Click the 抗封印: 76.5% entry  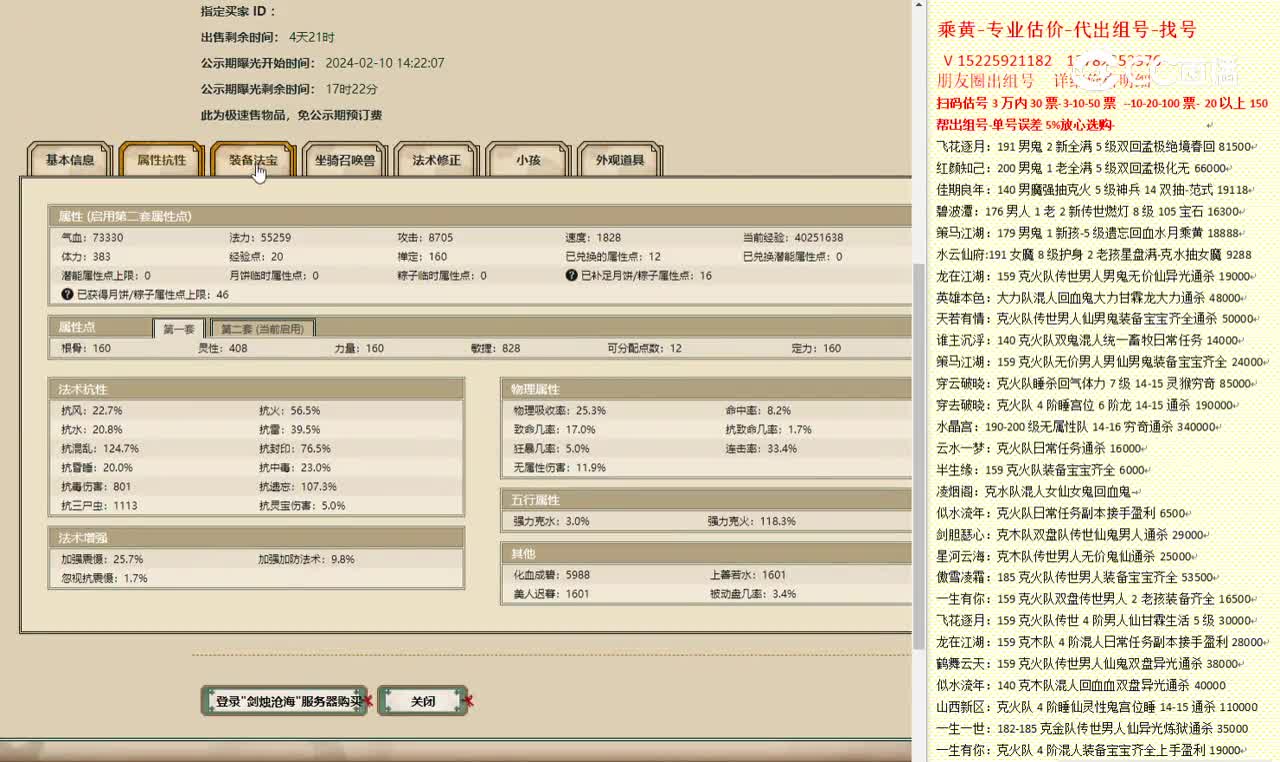[x=294, y=449]
